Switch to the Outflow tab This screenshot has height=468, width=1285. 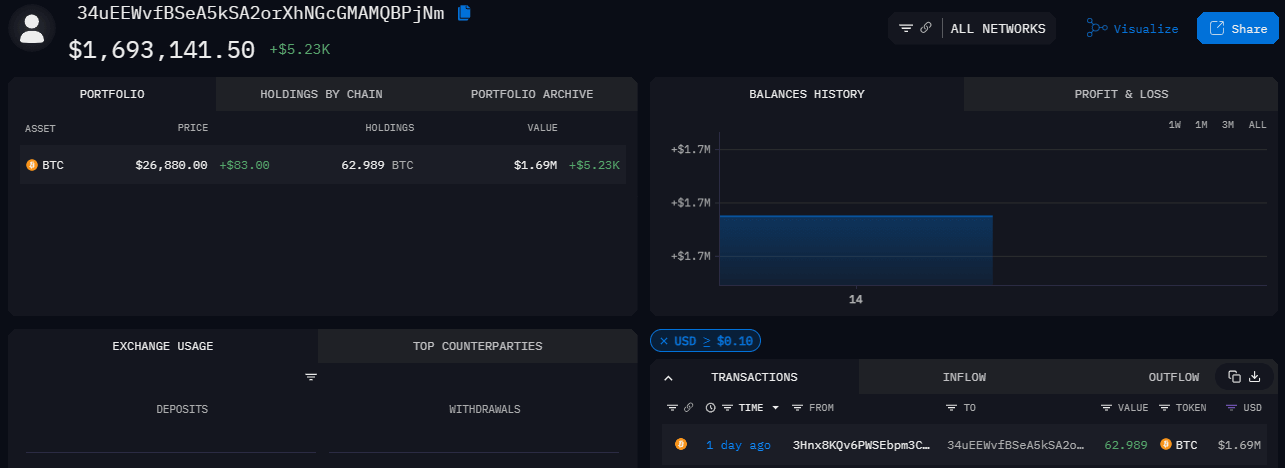tap(1173, 377)
